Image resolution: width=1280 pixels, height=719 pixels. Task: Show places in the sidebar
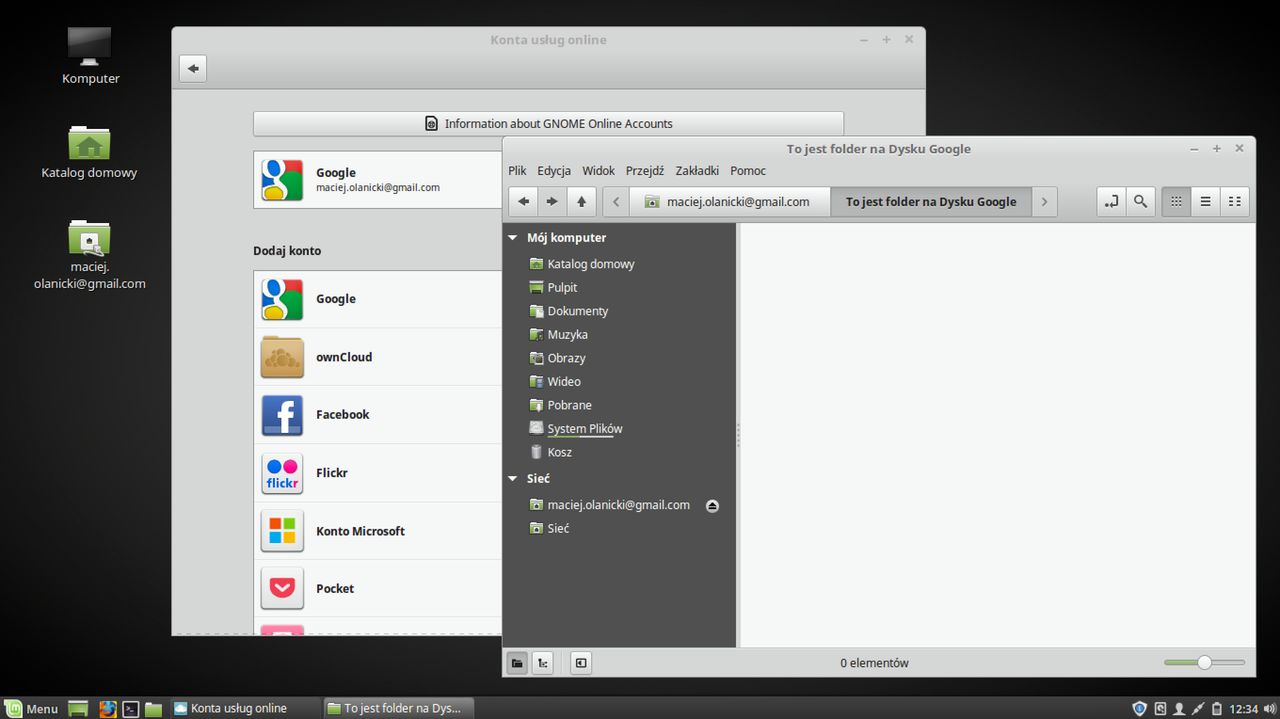(x=517, y=662)
